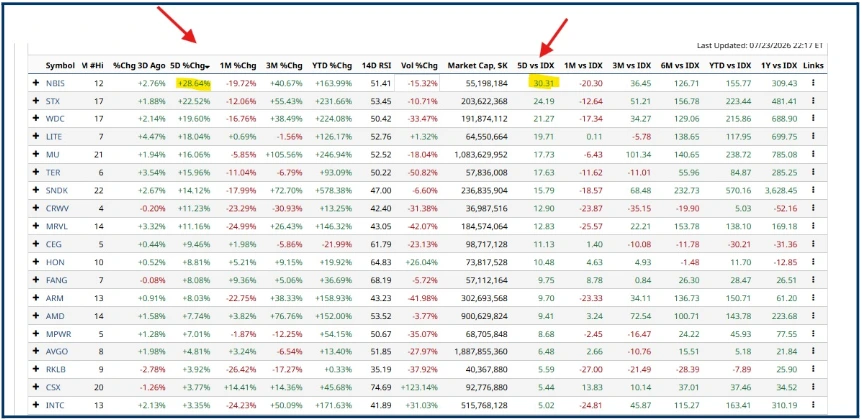This screenshot has height=420, width=862.
Task: Expand the TER row plus icon
Action: coord(36,173)
